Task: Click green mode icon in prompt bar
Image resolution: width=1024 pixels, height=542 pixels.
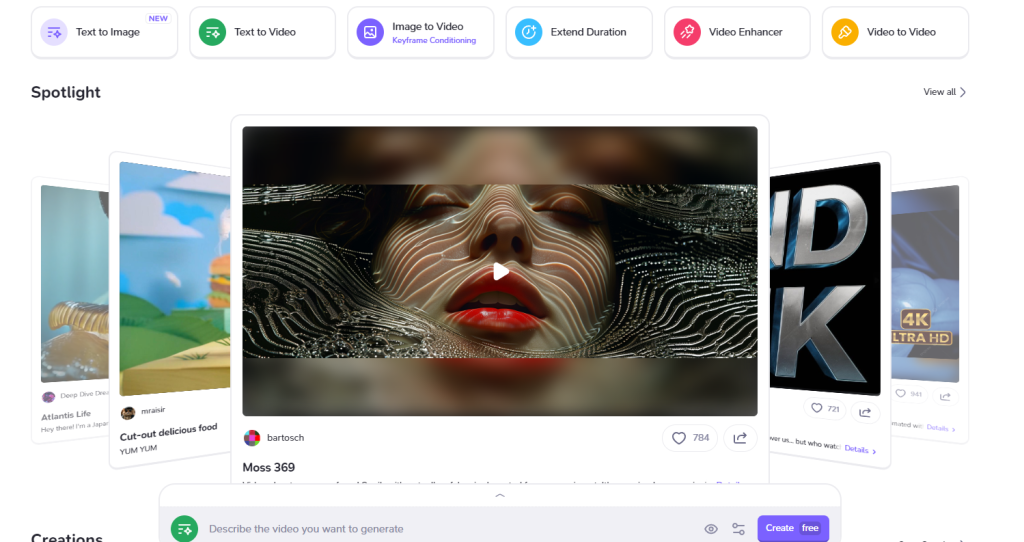Action: (184, 529)
